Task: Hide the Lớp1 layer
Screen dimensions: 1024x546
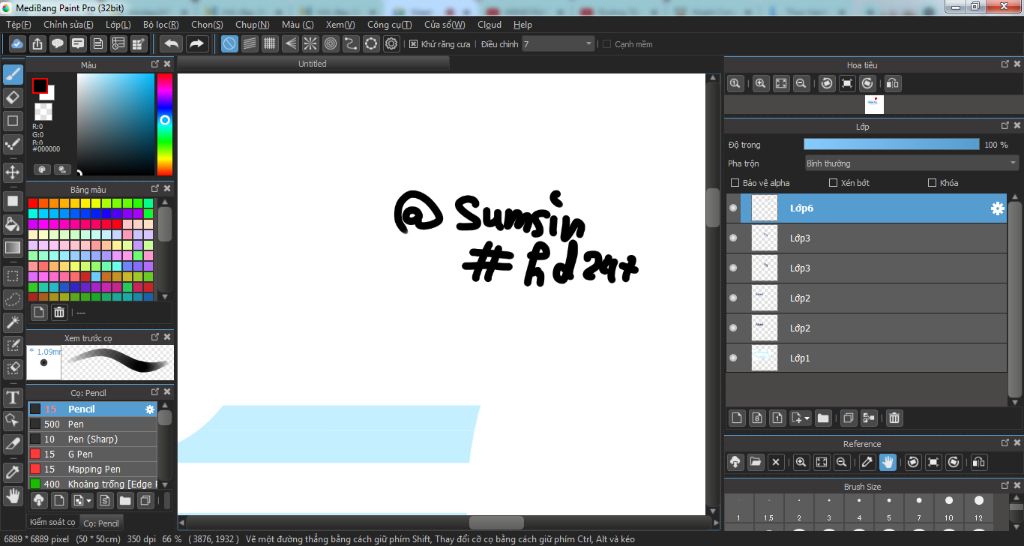Action: point(733,358)
